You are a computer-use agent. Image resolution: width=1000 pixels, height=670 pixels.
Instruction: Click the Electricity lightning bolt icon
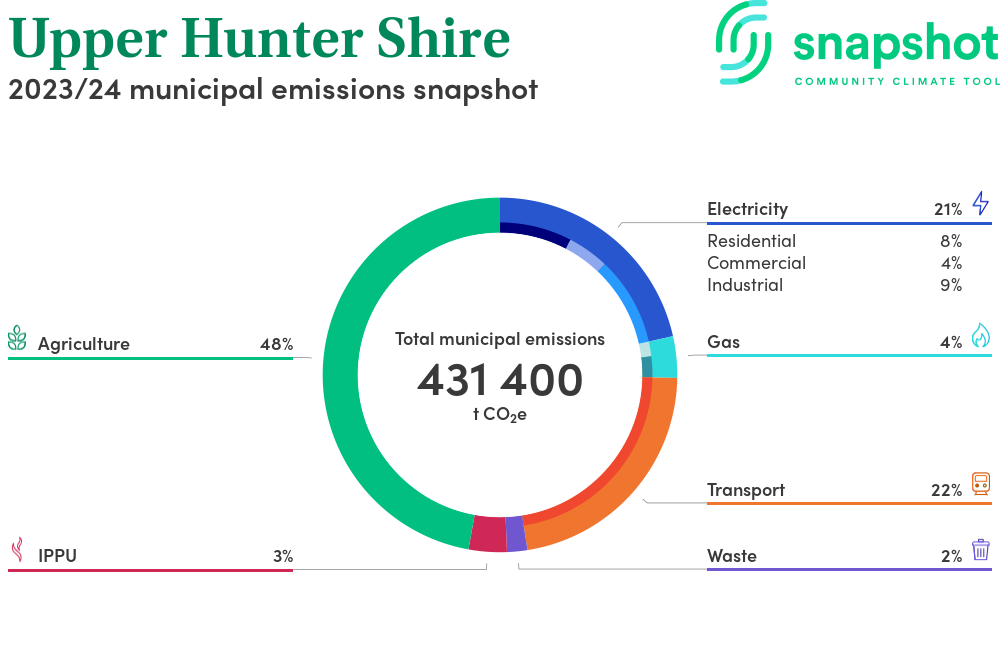pos(980,204)
